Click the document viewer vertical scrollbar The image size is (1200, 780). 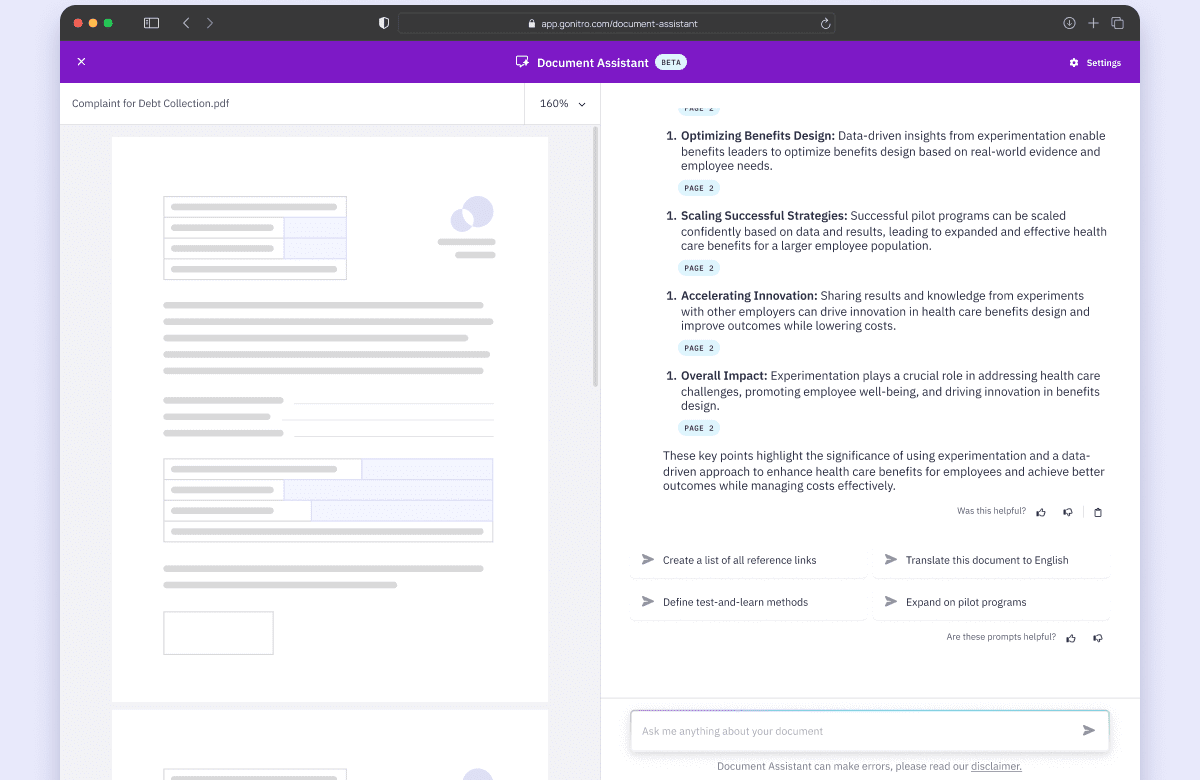click(x=596, y=257)
